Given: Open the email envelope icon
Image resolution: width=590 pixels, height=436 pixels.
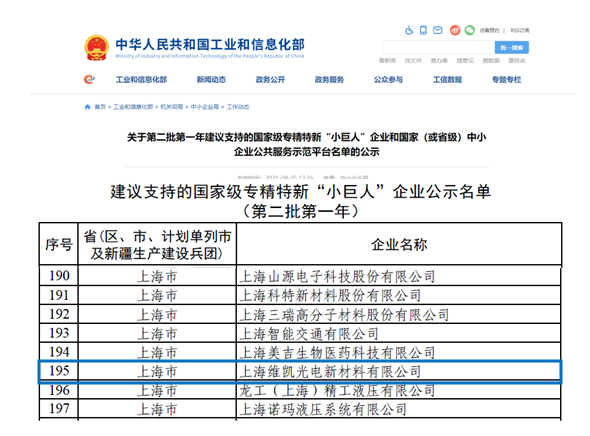Looking at the screenshot, I should [438, 30].
